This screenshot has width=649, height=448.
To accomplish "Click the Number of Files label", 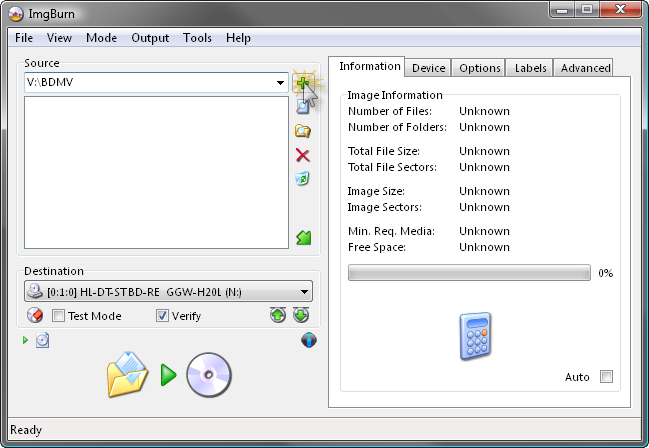I will pyautogui.click(x=390, y=111).
